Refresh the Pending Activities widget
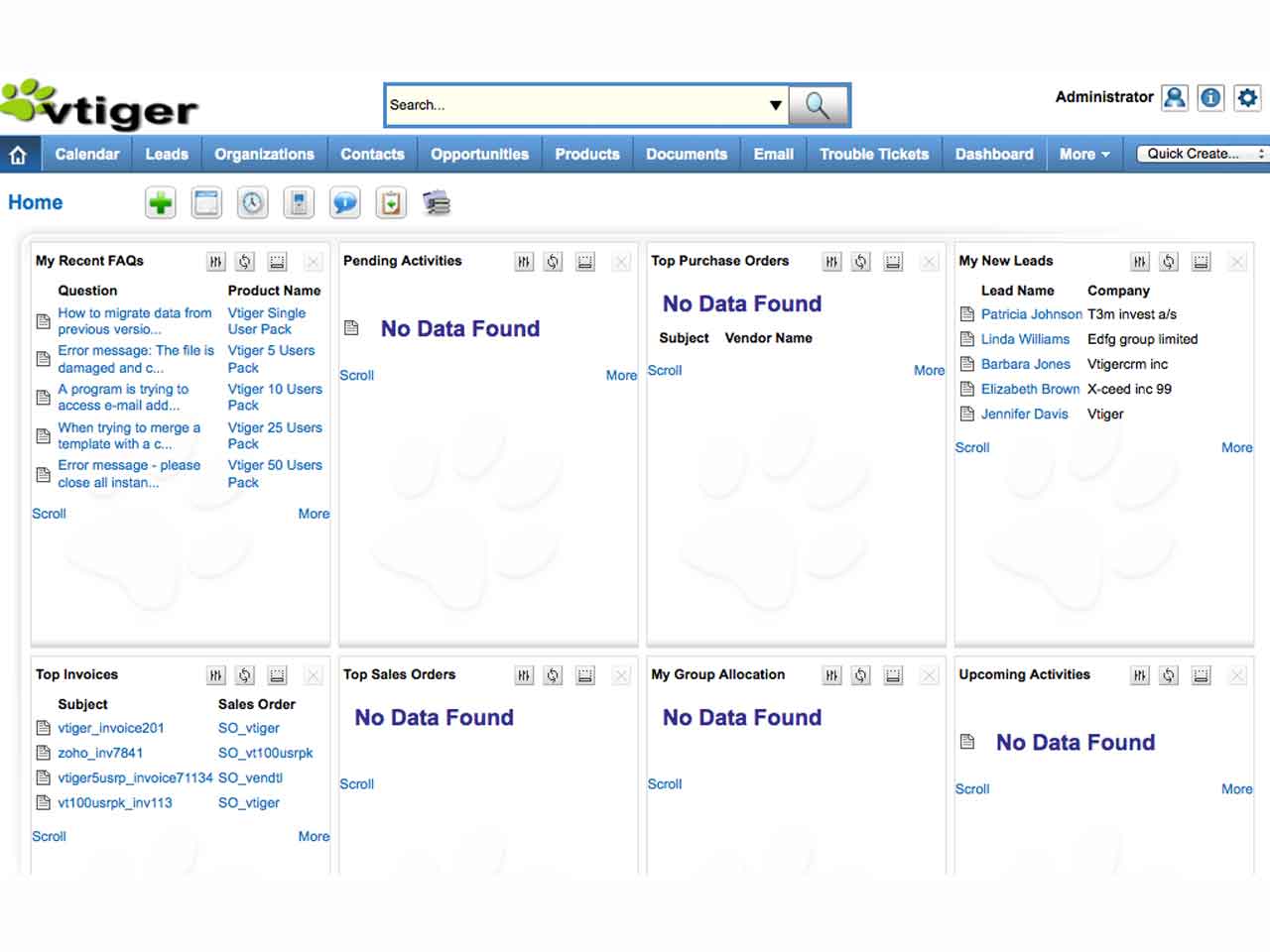The height and width of the screenshot is (952, 1270). (553, 262)
